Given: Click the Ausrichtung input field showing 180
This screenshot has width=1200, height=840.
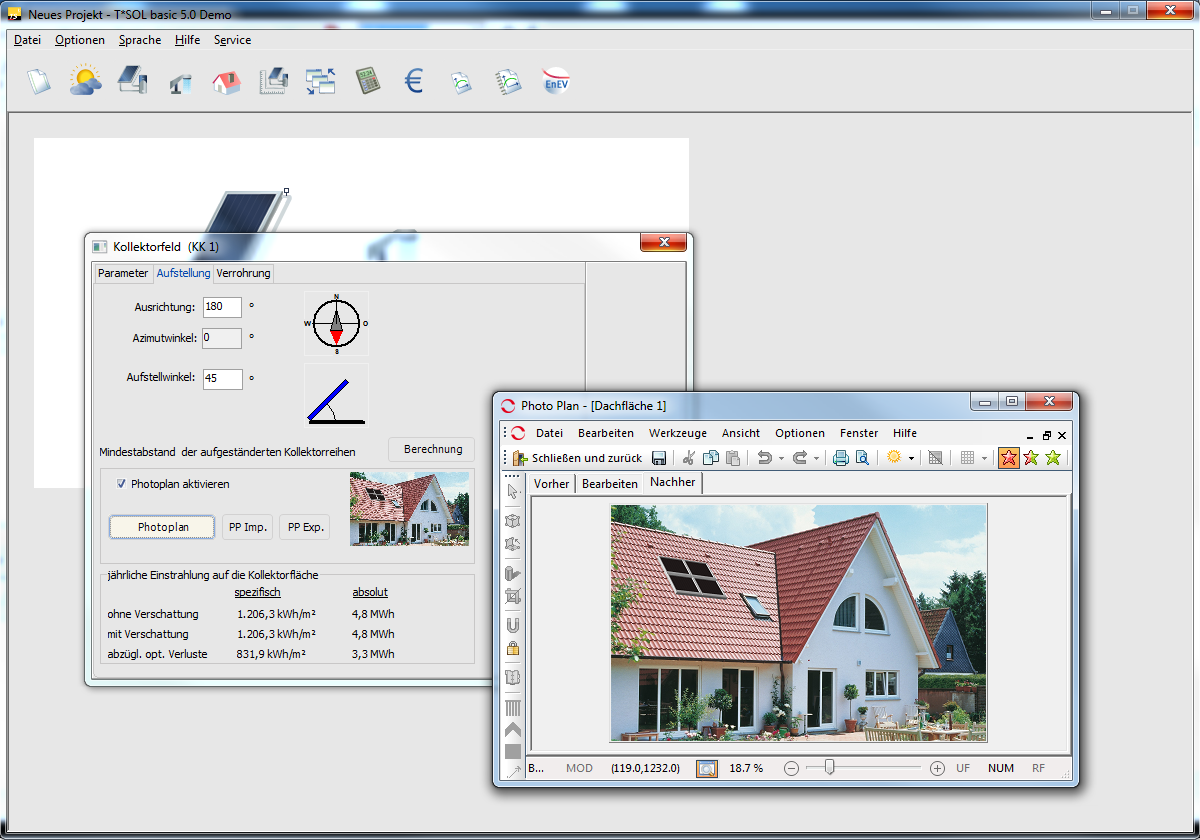Looking at the screenshot, I should [222, 307].
